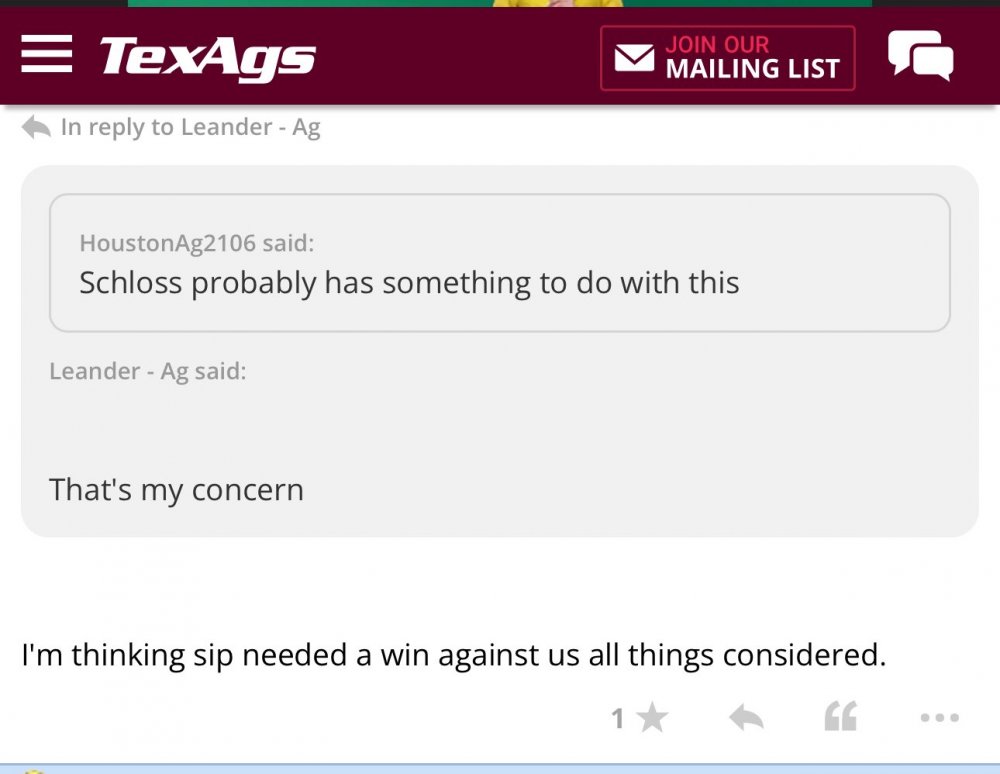Click the "HoustonAg2106 said:" username label

point(196,243)
